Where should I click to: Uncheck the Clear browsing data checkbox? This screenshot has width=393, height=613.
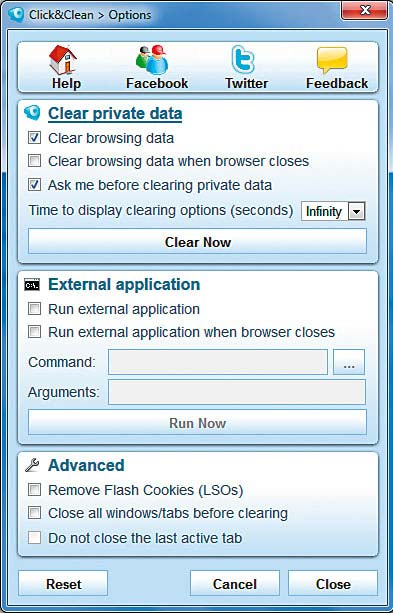coord(34,138)
